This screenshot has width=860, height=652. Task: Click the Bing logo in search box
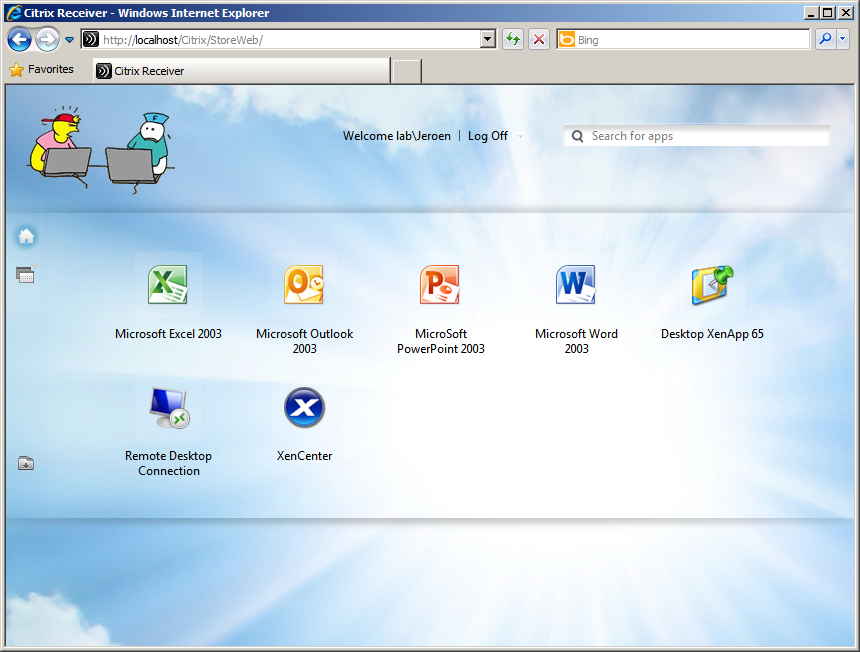pyautogui.click(x=567, y=39)
